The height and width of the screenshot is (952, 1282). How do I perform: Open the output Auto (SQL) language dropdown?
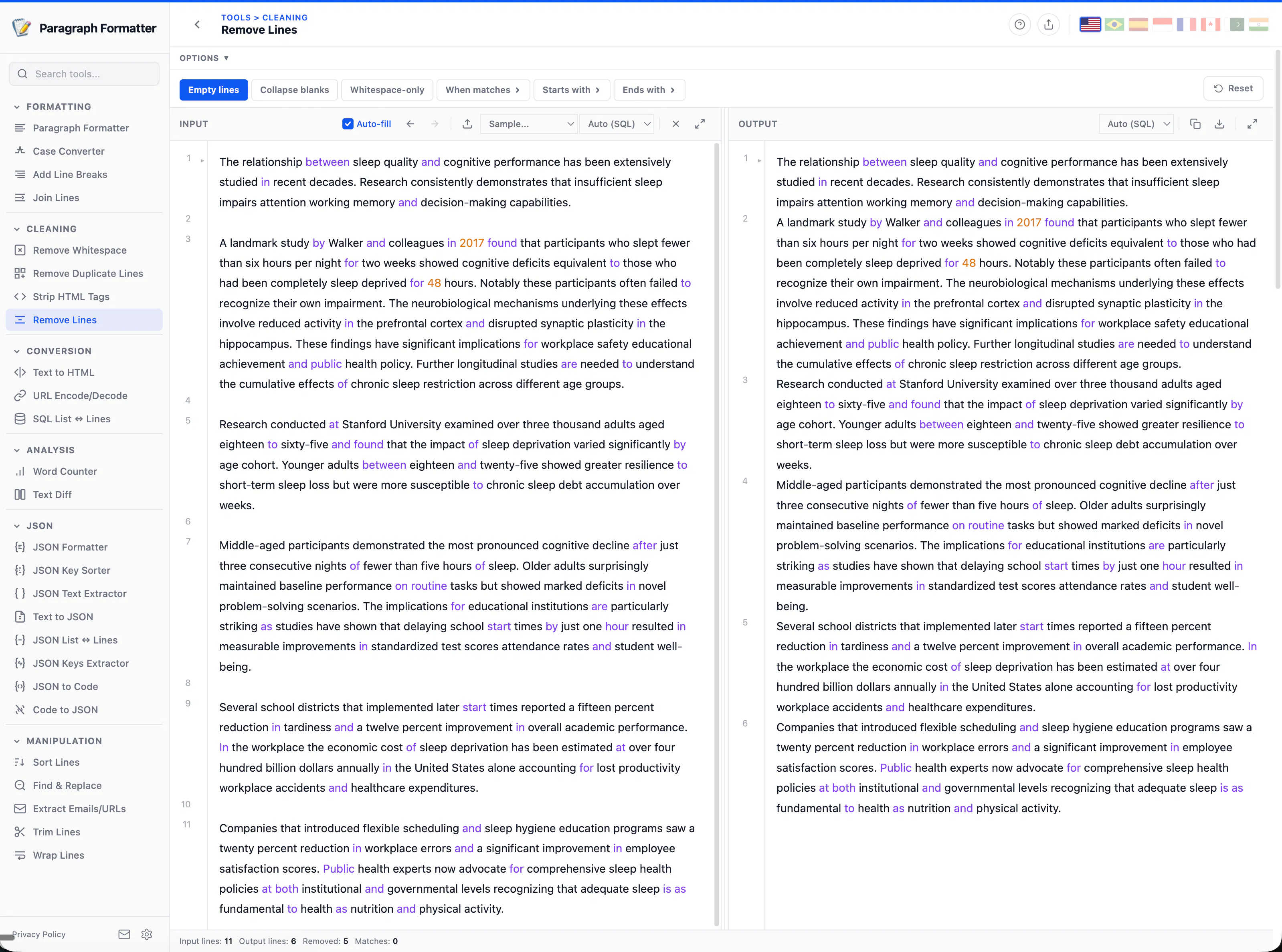[x=1136, y=124]
